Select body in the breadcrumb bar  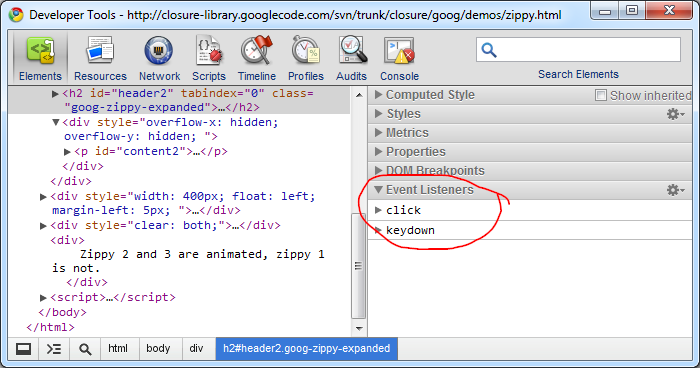pos(158,349)
